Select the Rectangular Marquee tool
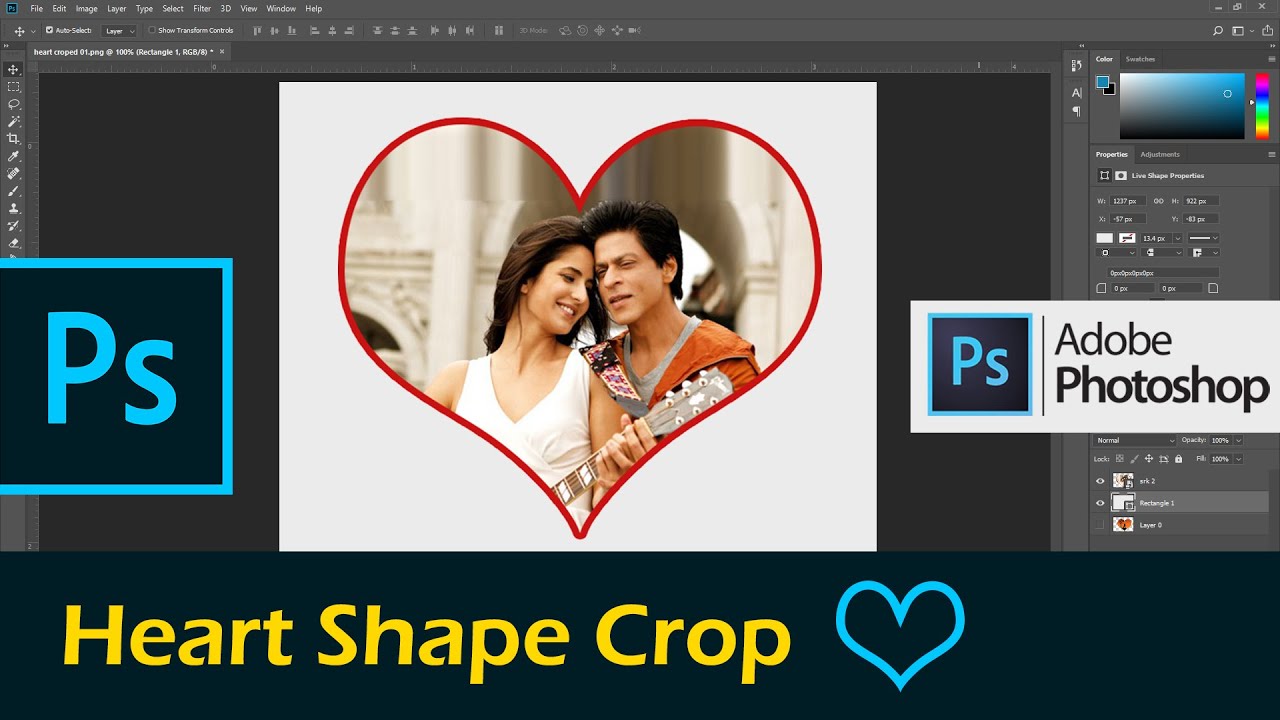Screen dimensions: 1280x720 pos(13,87)
